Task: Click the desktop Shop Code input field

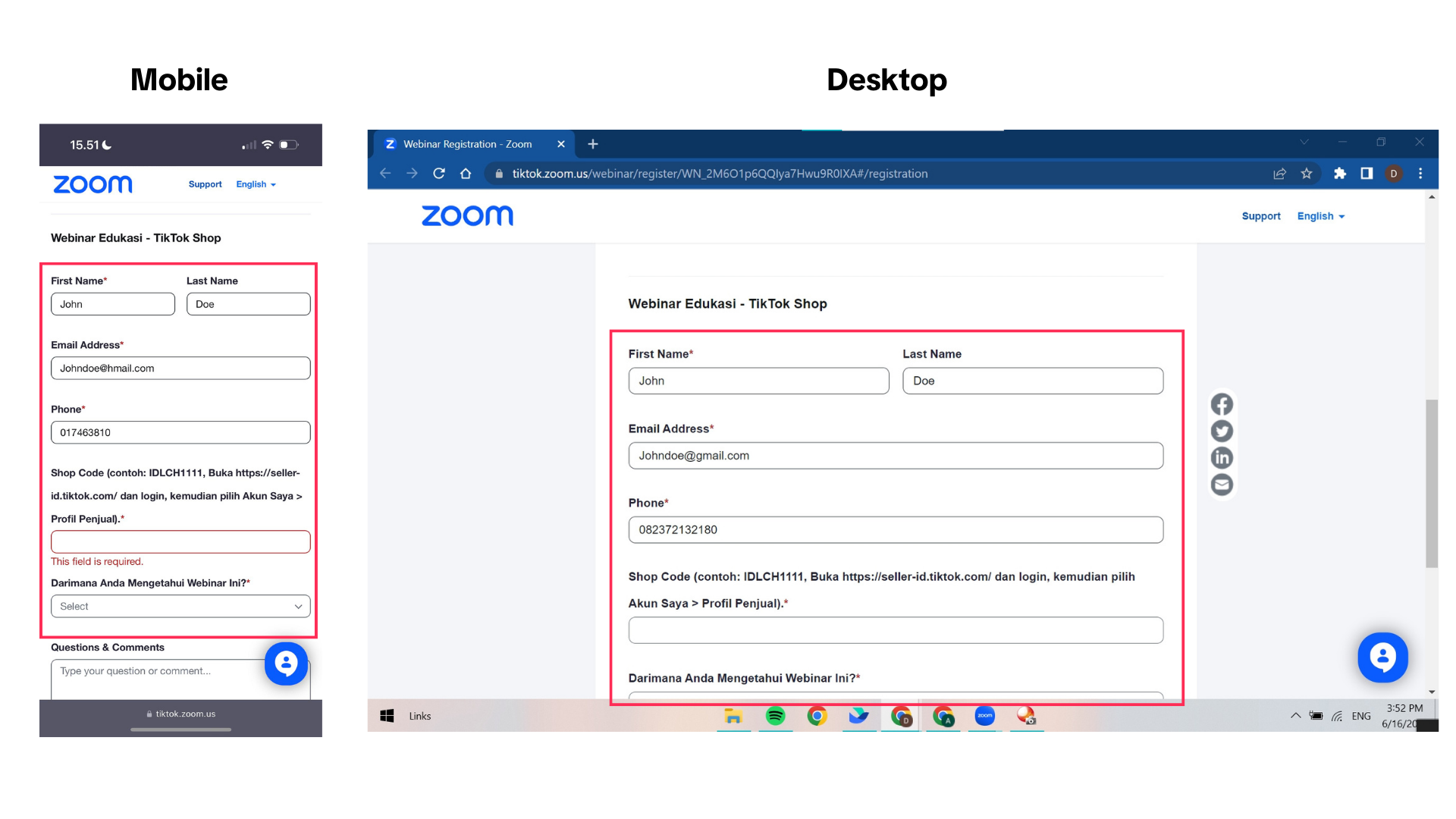Action: (896, 630)
